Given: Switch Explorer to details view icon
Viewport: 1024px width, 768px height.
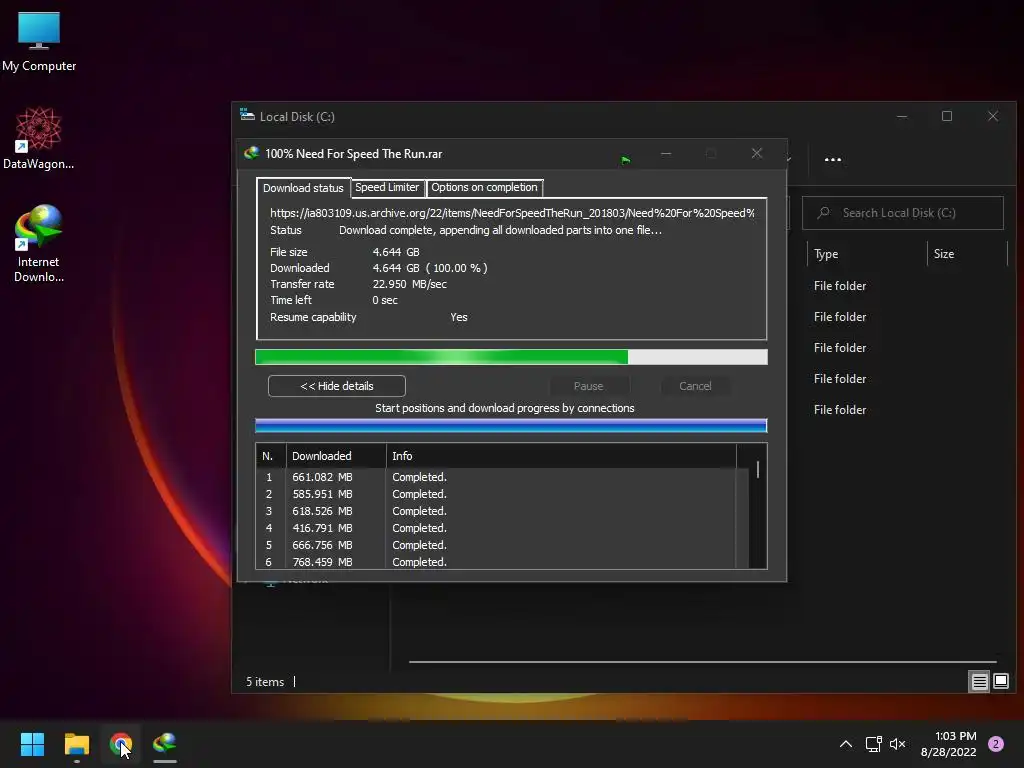Looking at the screenshot, I should click(979, 682).
